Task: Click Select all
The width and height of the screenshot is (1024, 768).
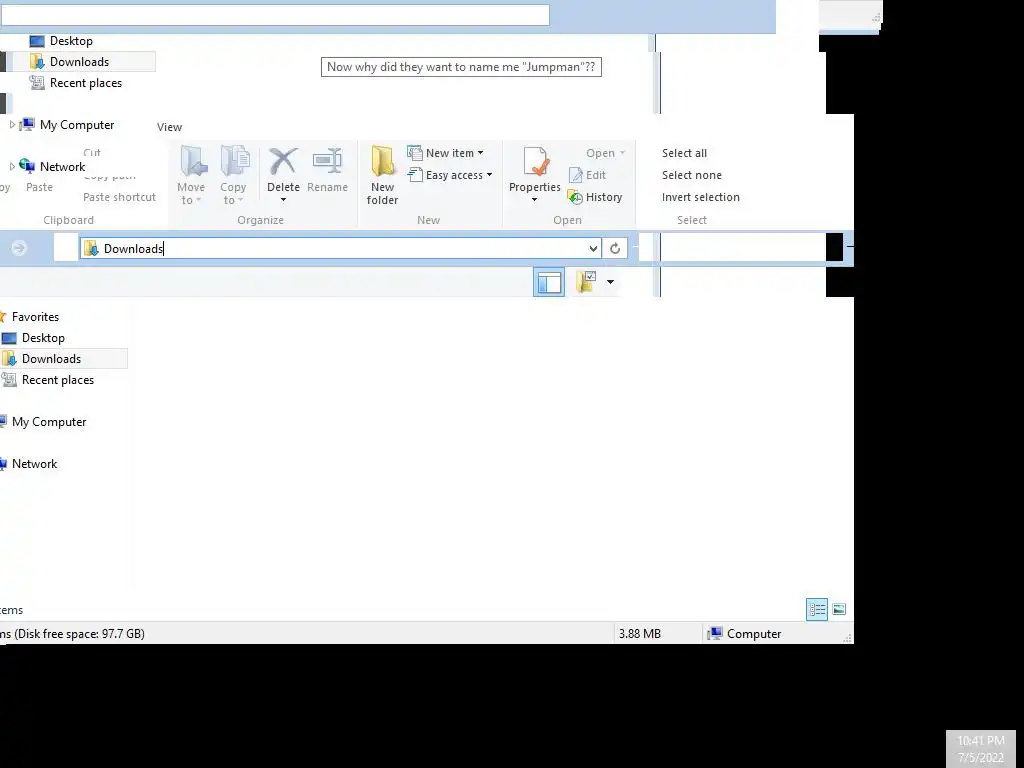Action: (x=684, y=153)
